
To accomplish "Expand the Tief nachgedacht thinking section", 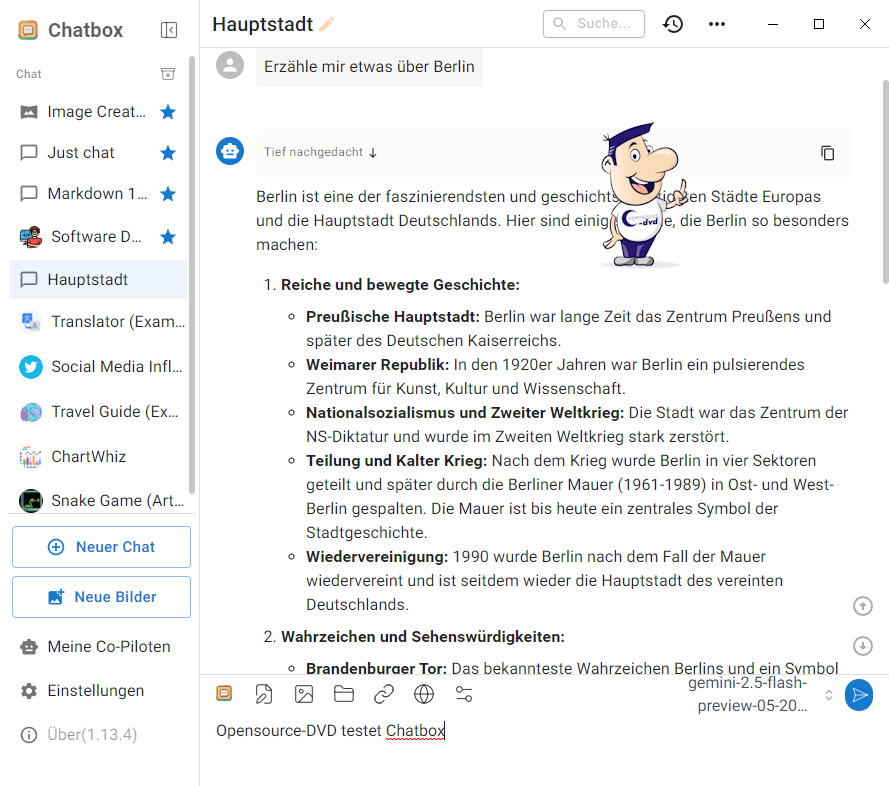I will point(320,153).
